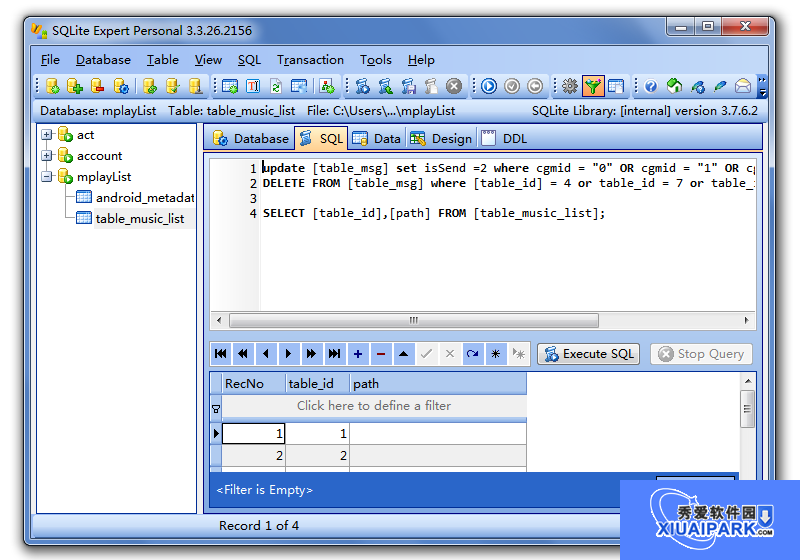This screenshot has width=800, height=560.
Task: Switch to the Data tab
Action: 377,138
